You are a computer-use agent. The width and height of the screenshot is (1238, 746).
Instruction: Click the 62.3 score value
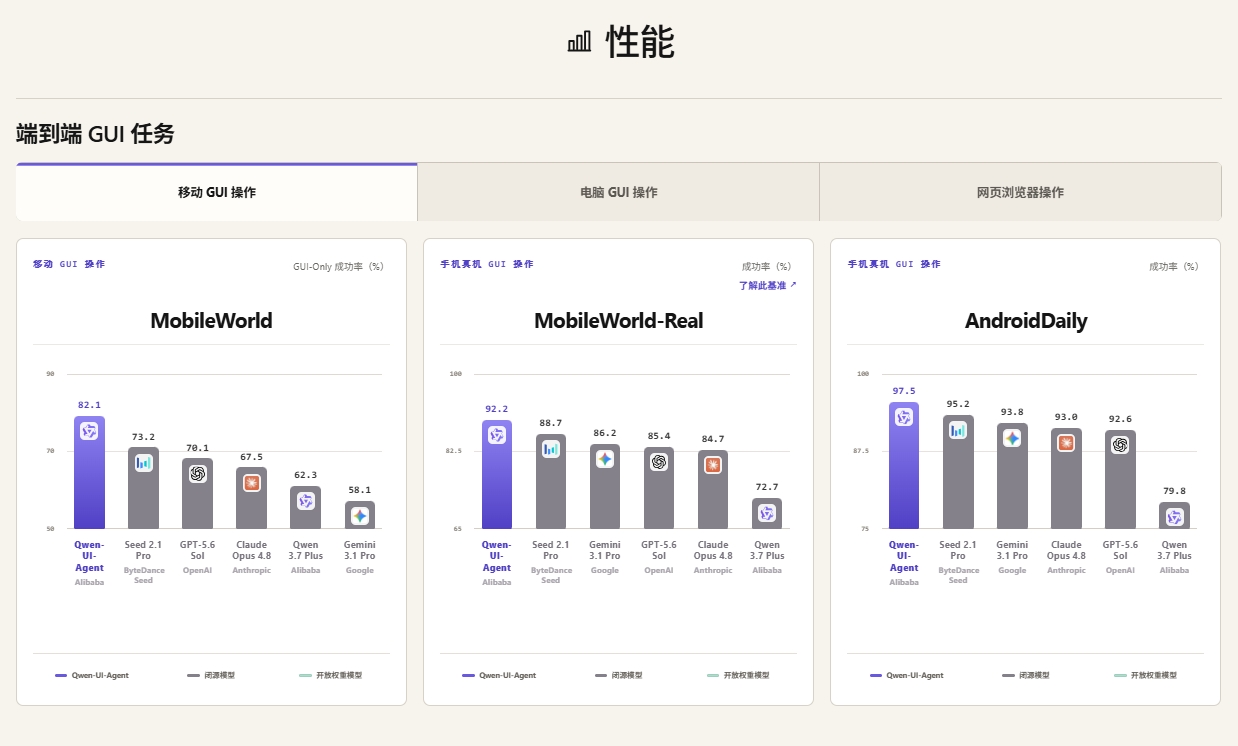(x=305, y=475)
